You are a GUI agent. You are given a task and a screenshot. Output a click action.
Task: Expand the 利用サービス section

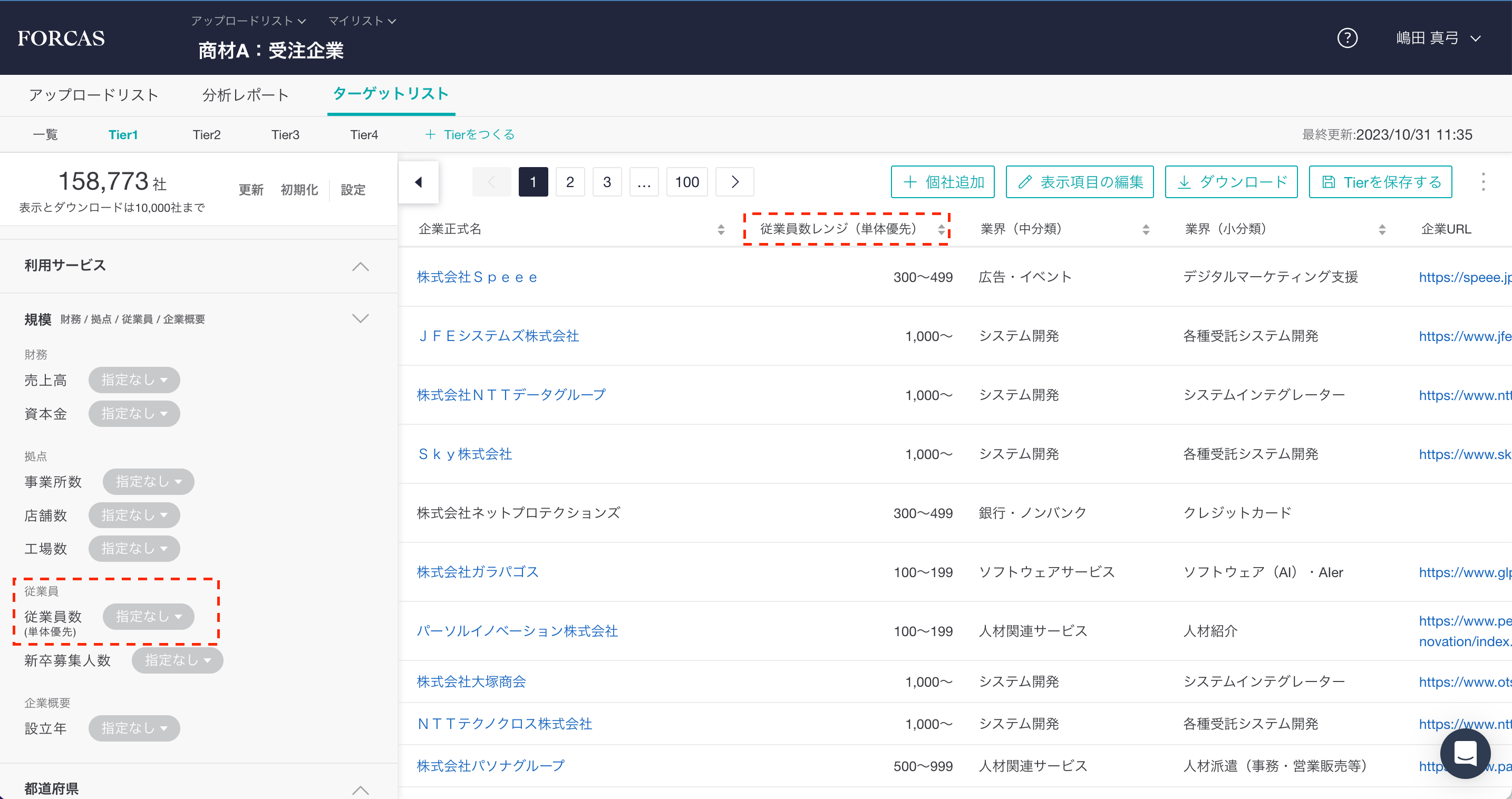click(360, 266)
